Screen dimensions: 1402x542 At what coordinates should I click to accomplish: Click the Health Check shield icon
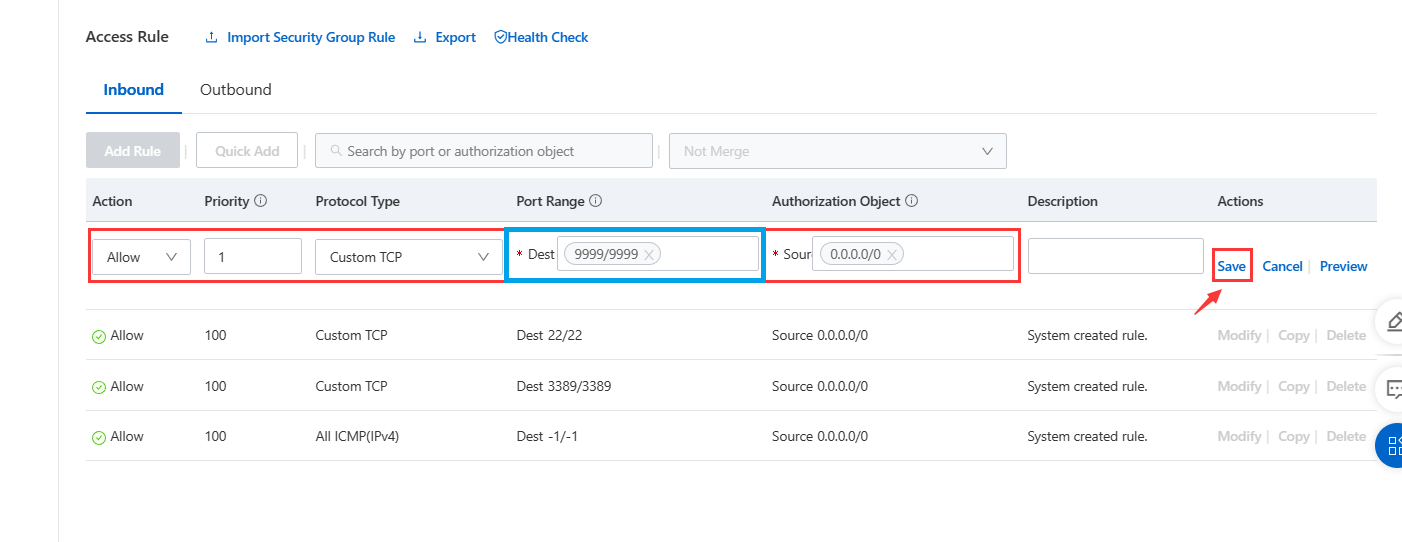pyautogui.click(x=500, y=38)
